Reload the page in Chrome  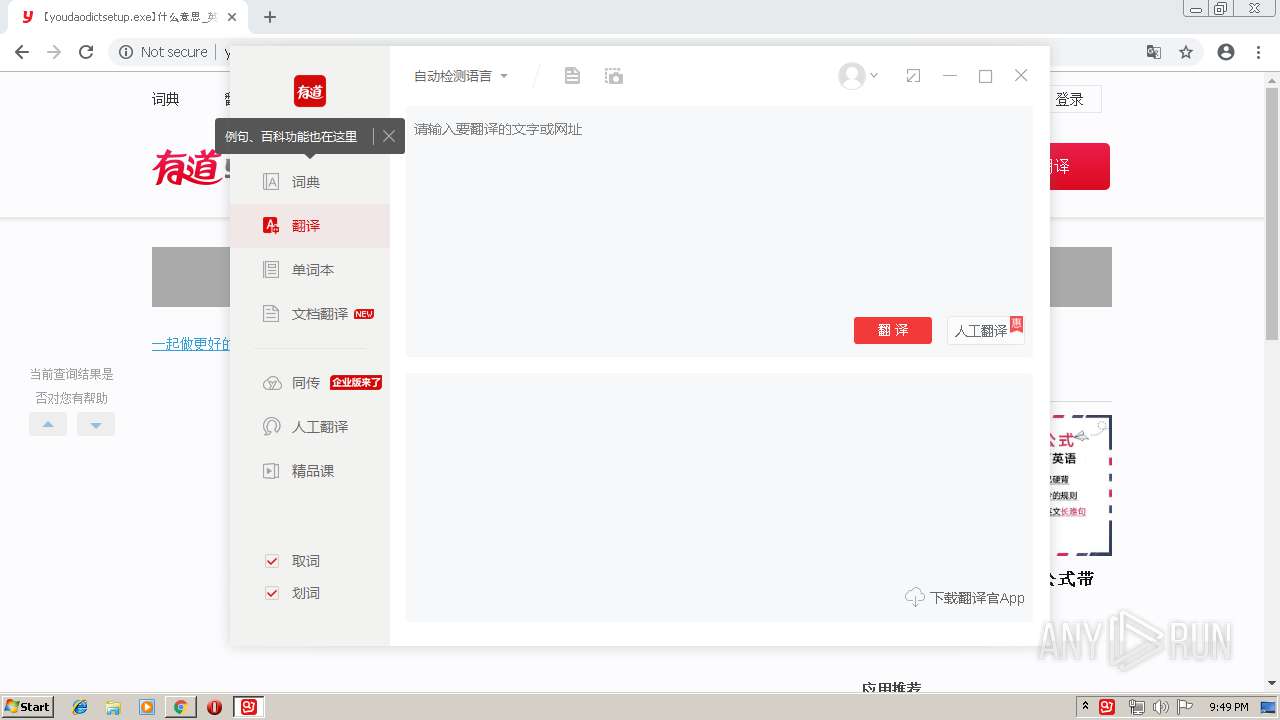[x=86, y=52]
